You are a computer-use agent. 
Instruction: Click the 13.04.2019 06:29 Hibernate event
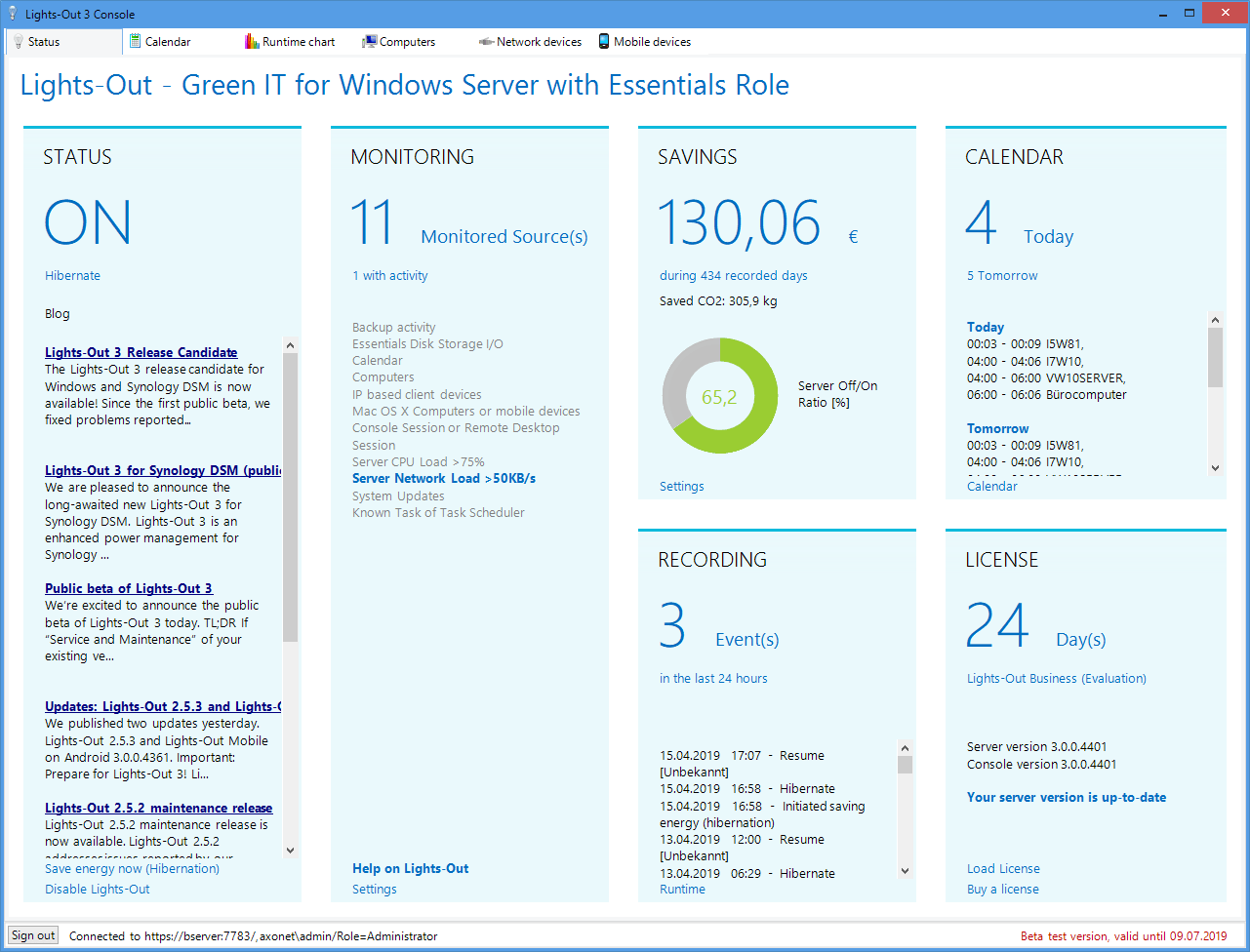[x=747, y=874]
